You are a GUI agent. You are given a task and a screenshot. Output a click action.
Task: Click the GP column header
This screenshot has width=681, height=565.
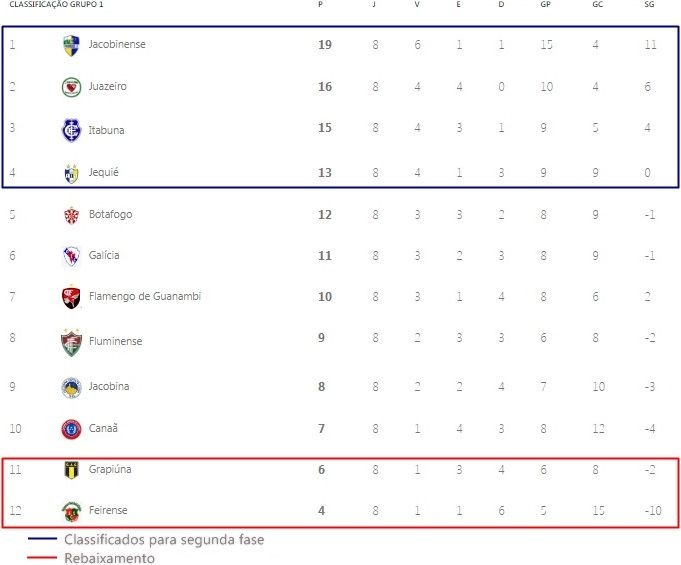(545, 4)
